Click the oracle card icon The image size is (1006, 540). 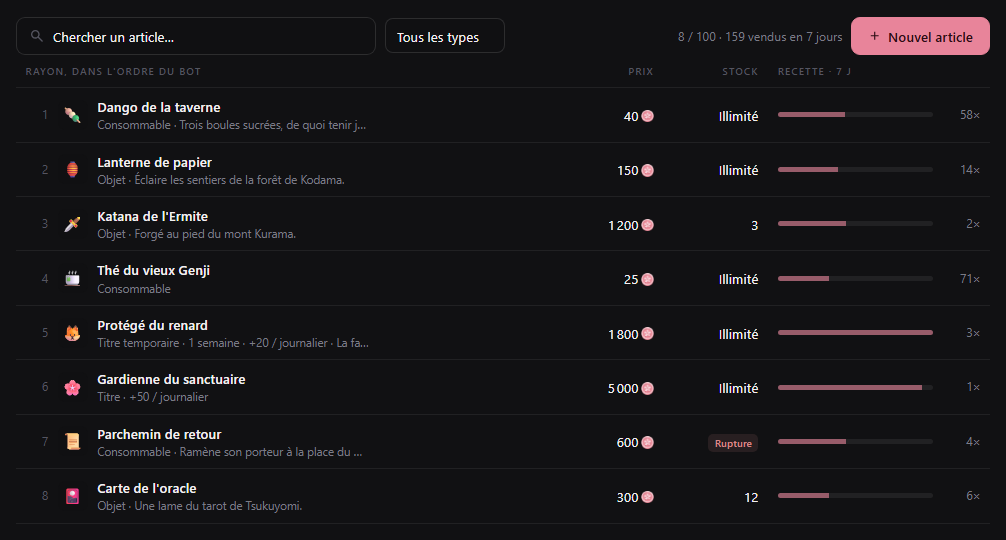tap(72, 496)
